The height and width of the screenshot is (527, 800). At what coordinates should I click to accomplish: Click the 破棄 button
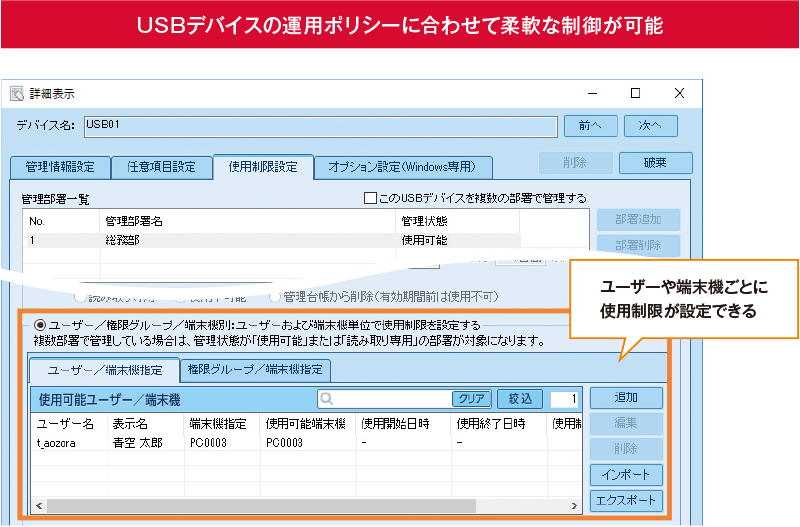[656, 162]
